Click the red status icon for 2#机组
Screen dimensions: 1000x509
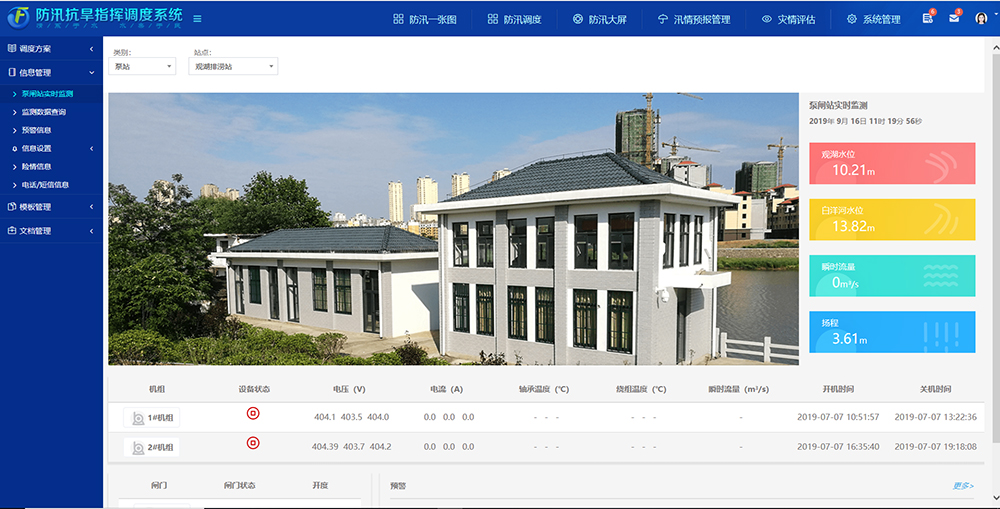(x=253, y=442)
